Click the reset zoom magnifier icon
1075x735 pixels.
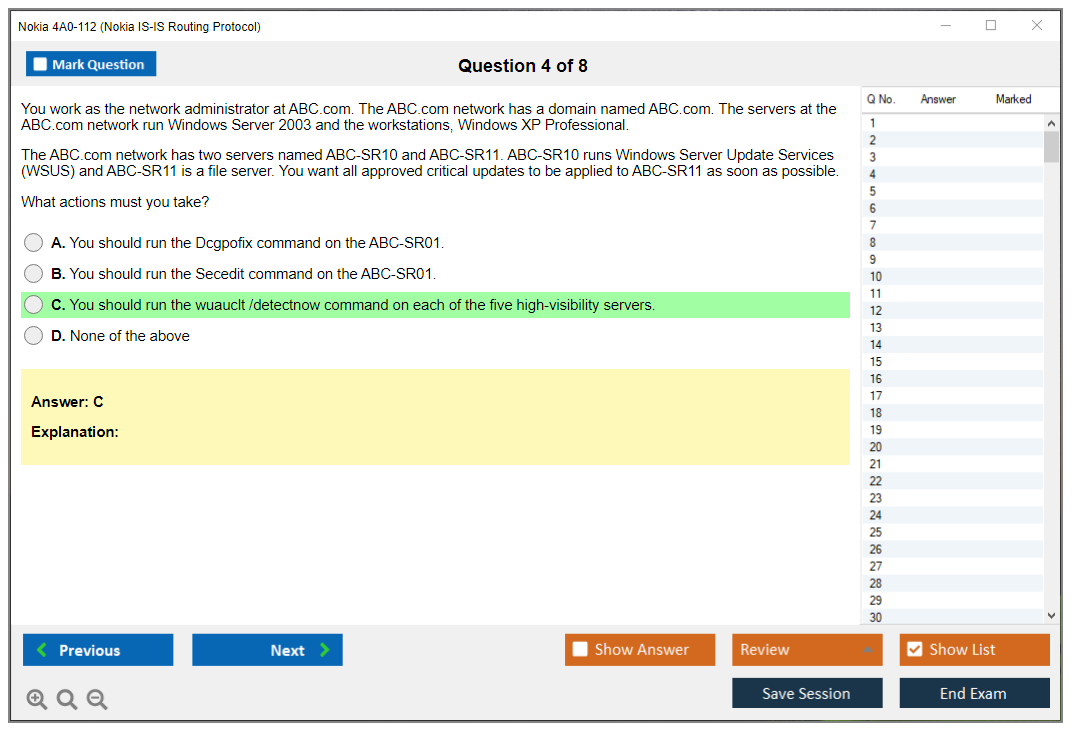tap(67, 700)
